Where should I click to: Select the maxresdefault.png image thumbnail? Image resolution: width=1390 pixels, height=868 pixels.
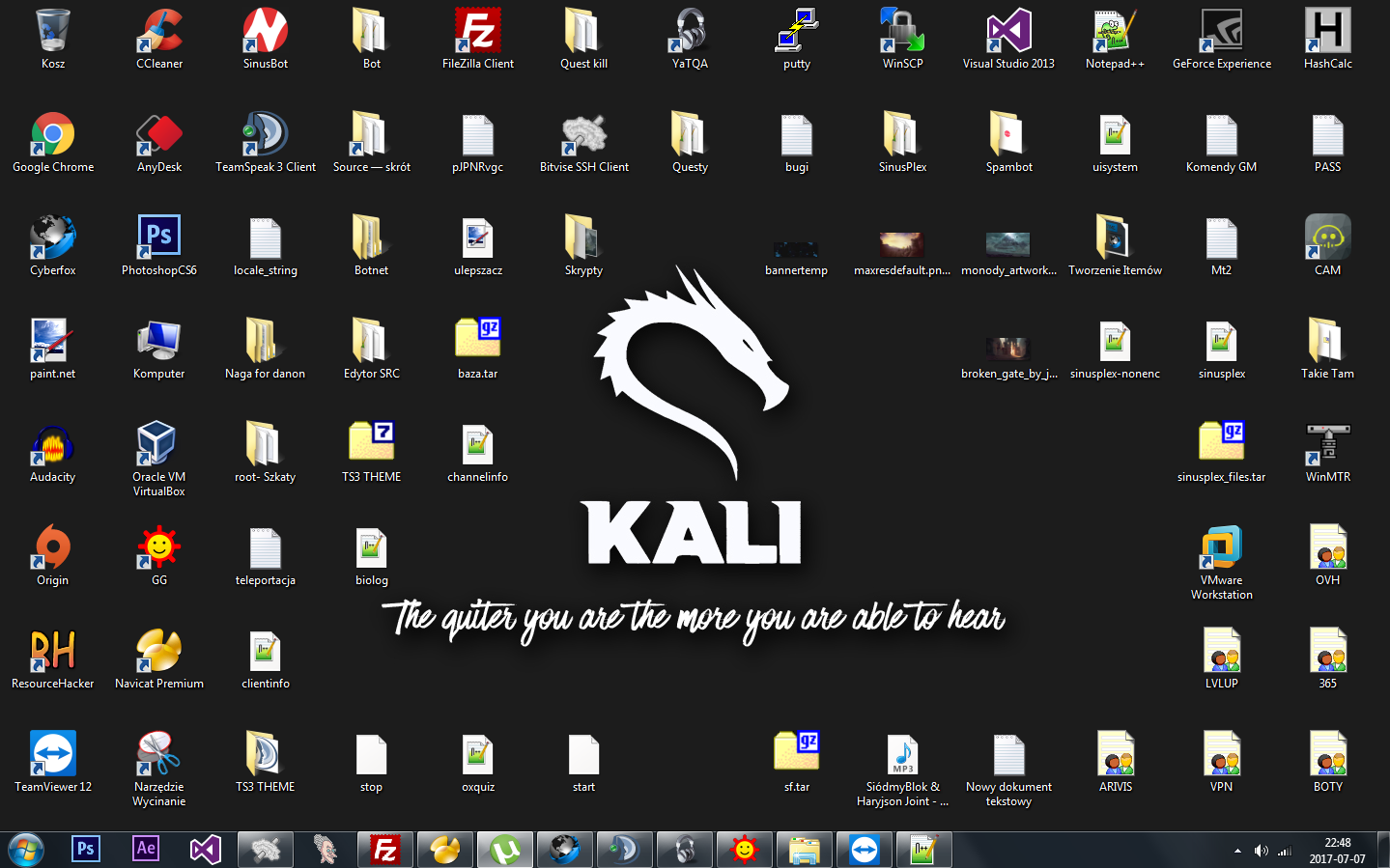pos(902,244)
